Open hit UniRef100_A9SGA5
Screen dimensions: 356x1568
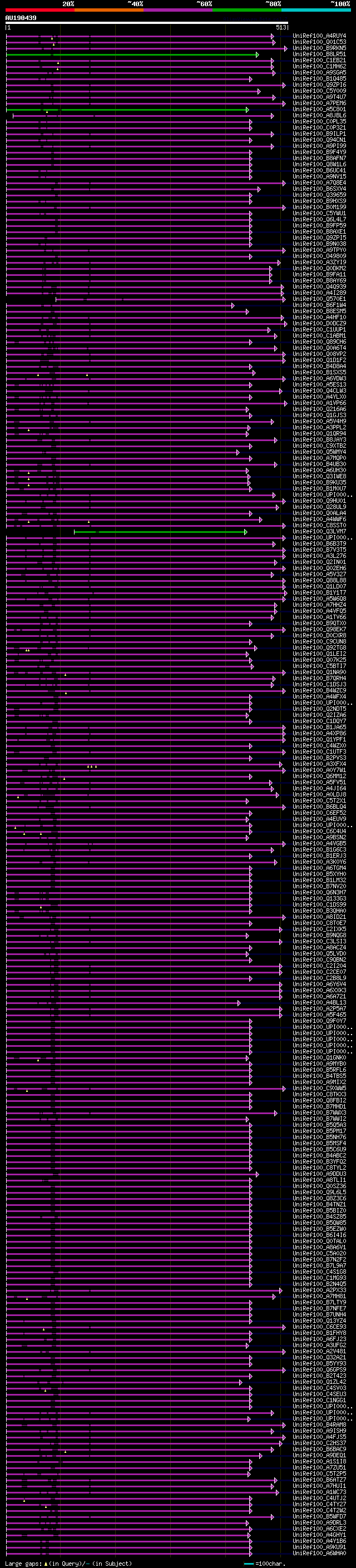click(x=319, y=73)
